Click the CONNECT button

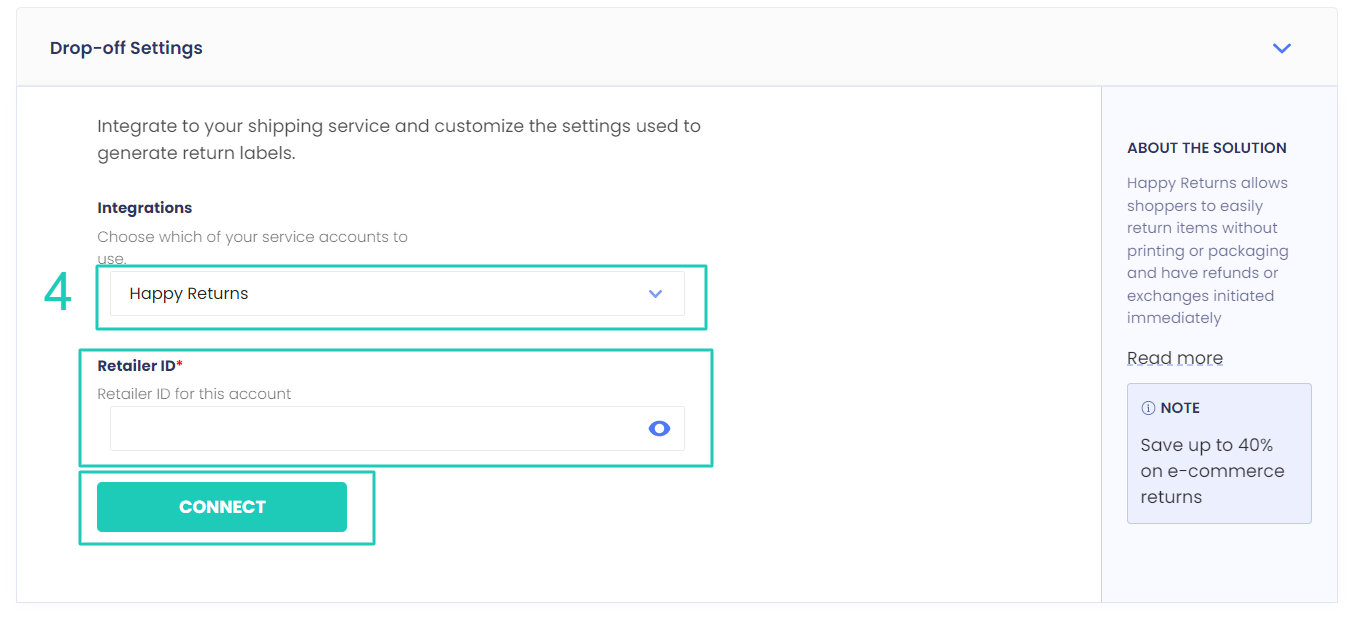222,507
